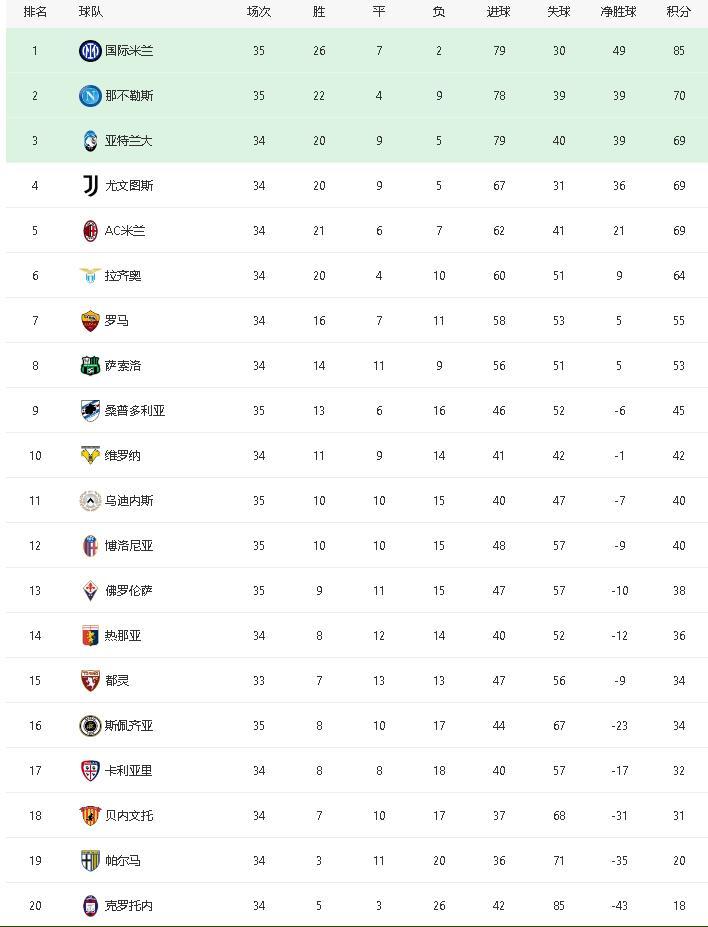Image resolution: width=708 pixels, height=927 pixels.
Task: Open the 贝内文托 team link
Action: point(129,815)
